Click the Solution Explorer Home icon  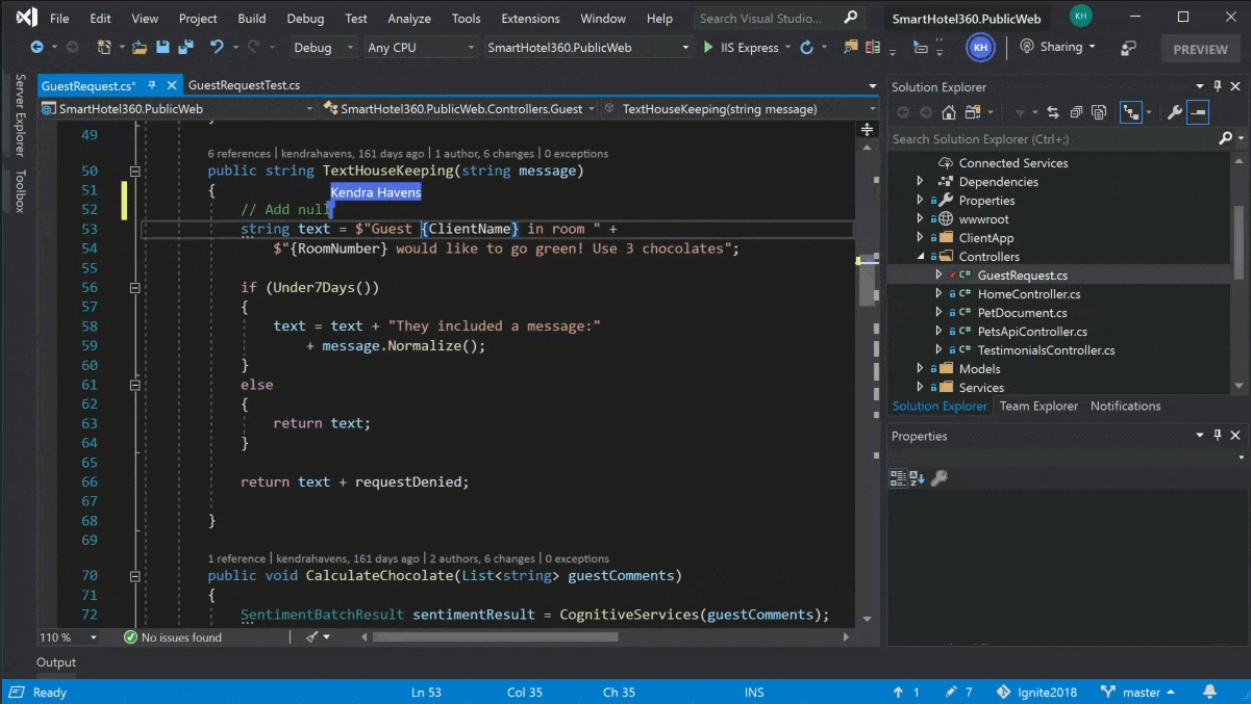(948, 113)
